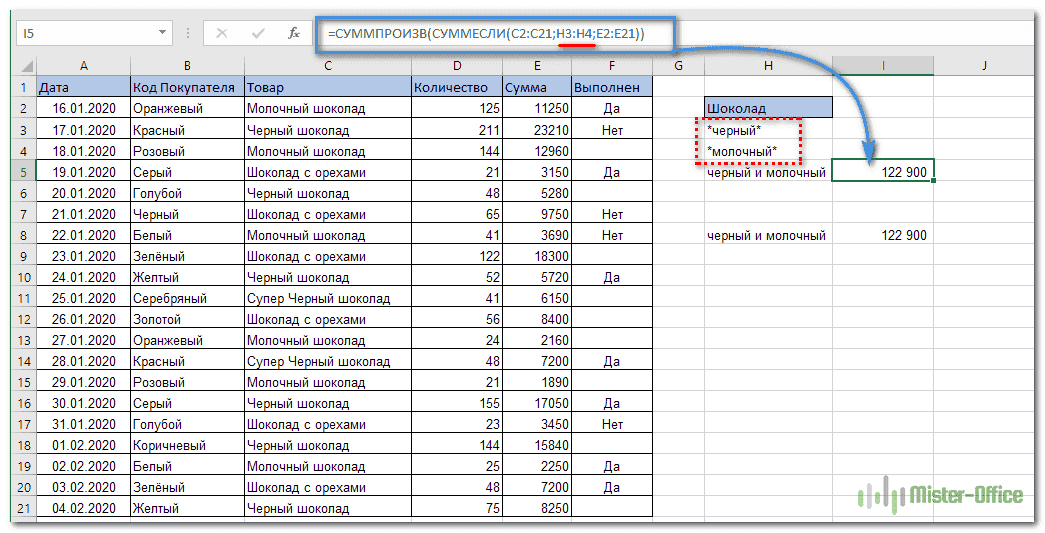Click the Insert Function fx icon
This screenshot has width=1045, height=533.
coord(293,33)
